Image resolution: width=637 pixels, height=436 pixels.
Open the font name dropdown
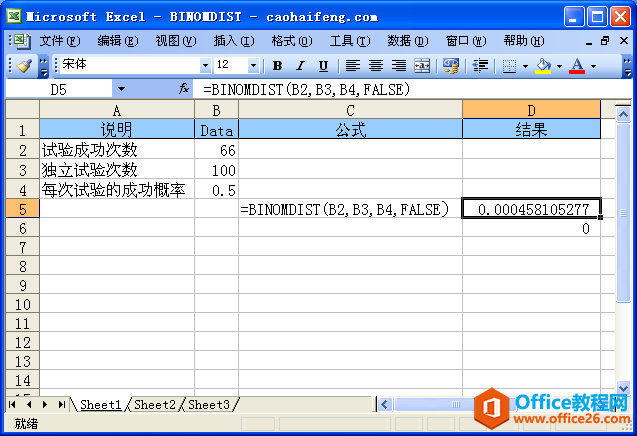206,65
